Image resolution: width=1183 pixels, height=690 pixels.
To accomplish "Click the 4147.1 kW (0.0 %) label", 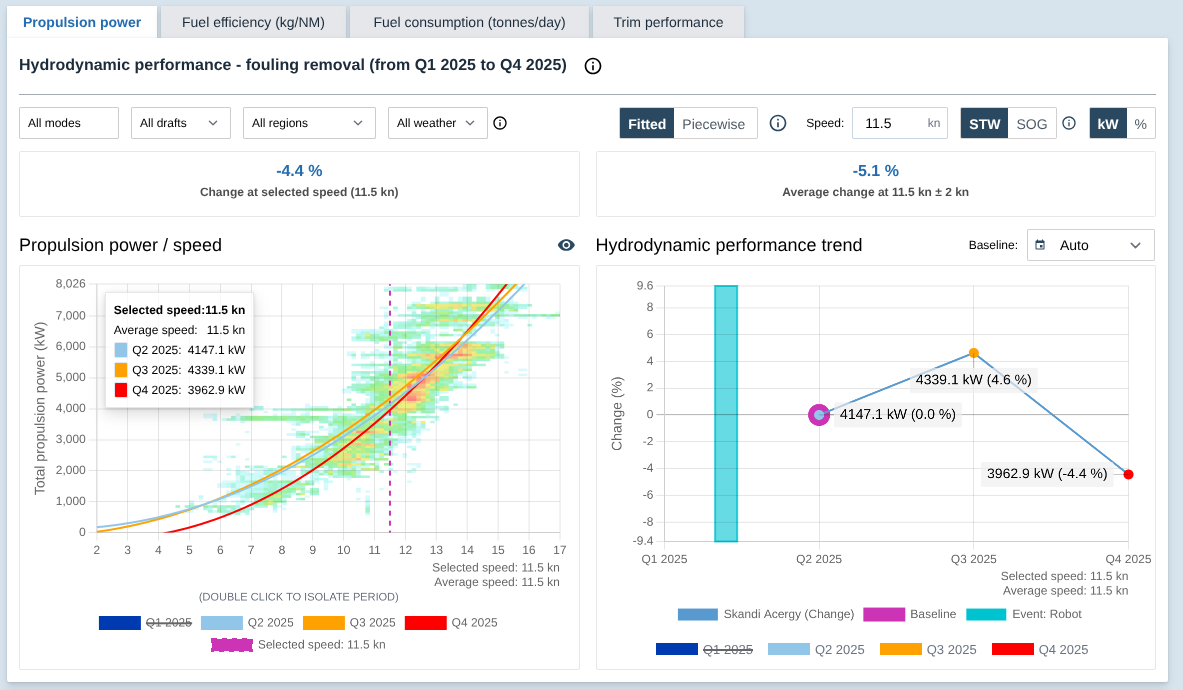I will (897, 415).
